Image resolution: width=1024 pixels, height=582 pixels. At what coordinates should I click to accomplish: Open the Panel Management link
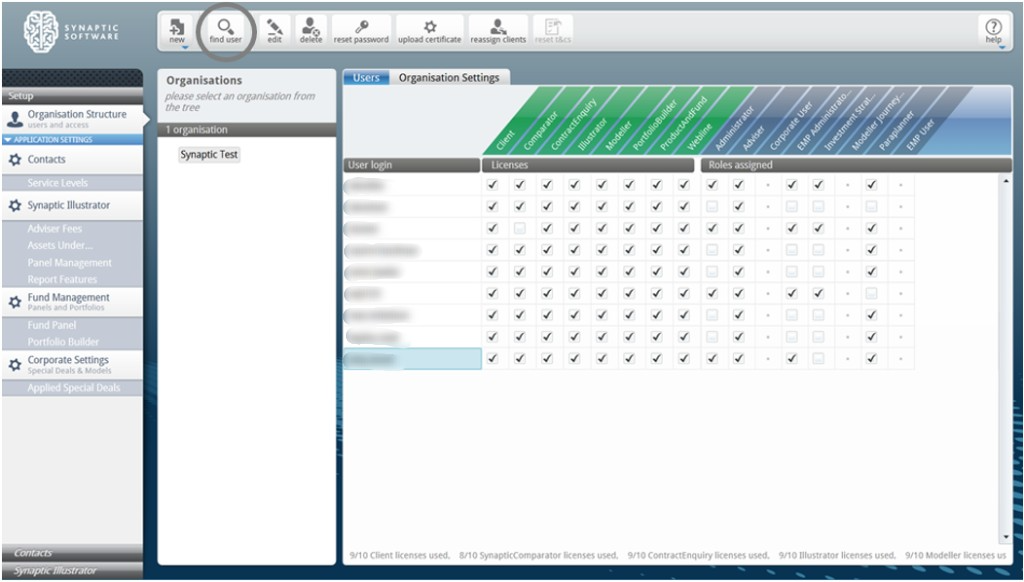click(69, 263)
